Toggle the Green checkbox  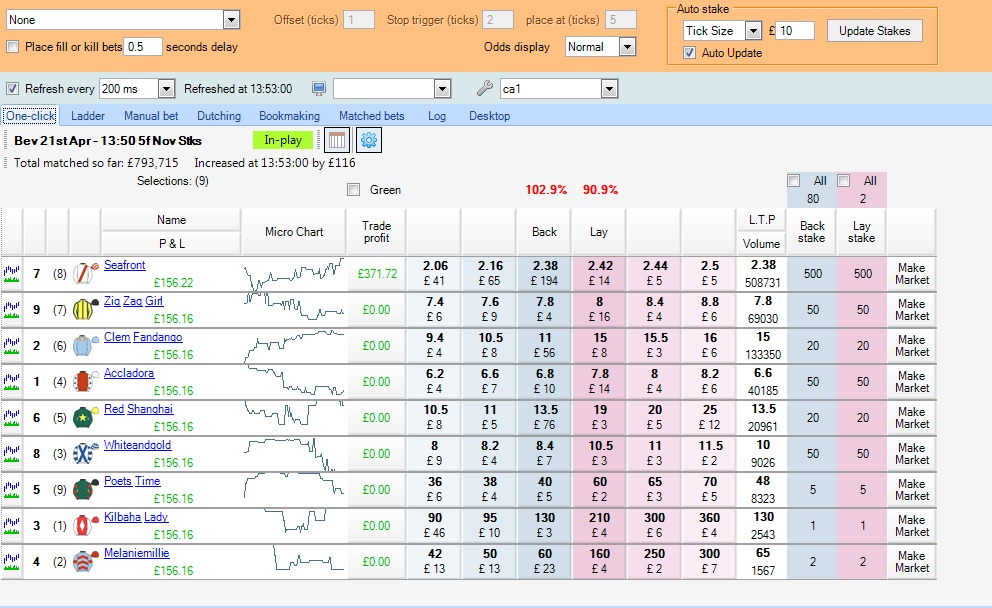pyautogui.click(x=353, y=189)
